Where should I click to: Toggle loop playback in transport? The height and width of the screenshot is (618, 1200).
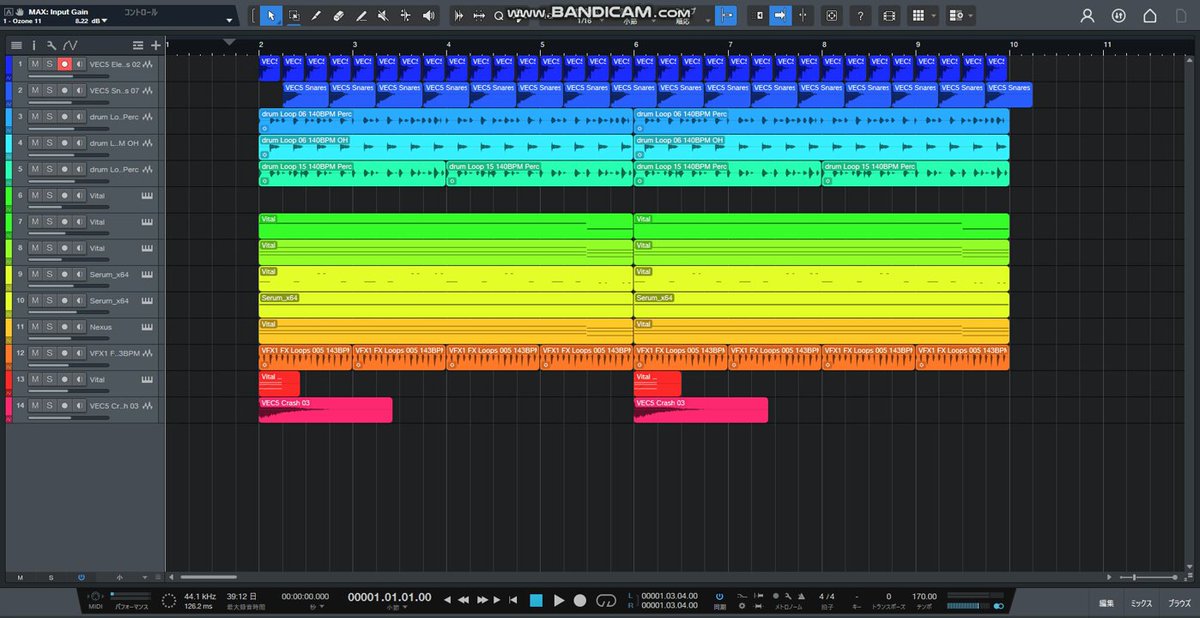tap(605, 600)
